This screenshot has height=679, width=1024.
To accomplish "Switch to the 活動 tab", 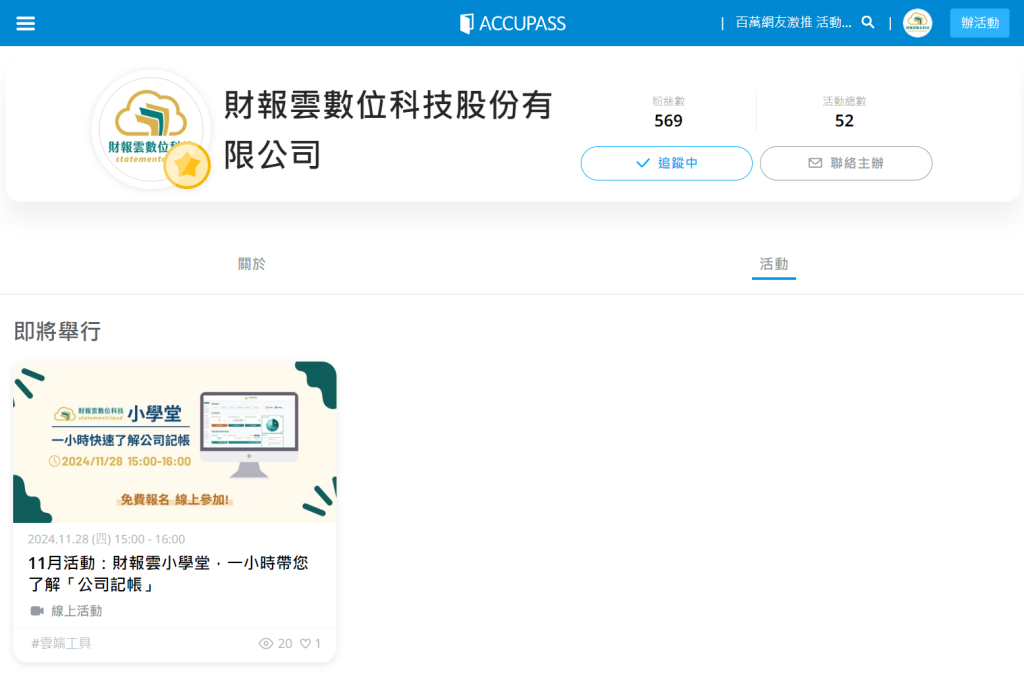I will [x=774, y=264].
